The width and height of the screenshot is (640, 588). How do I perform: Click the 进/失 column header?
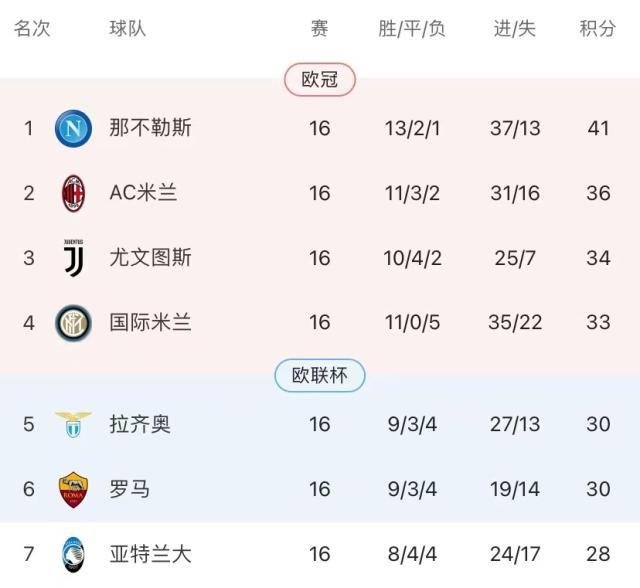click(x=515, y=29)
